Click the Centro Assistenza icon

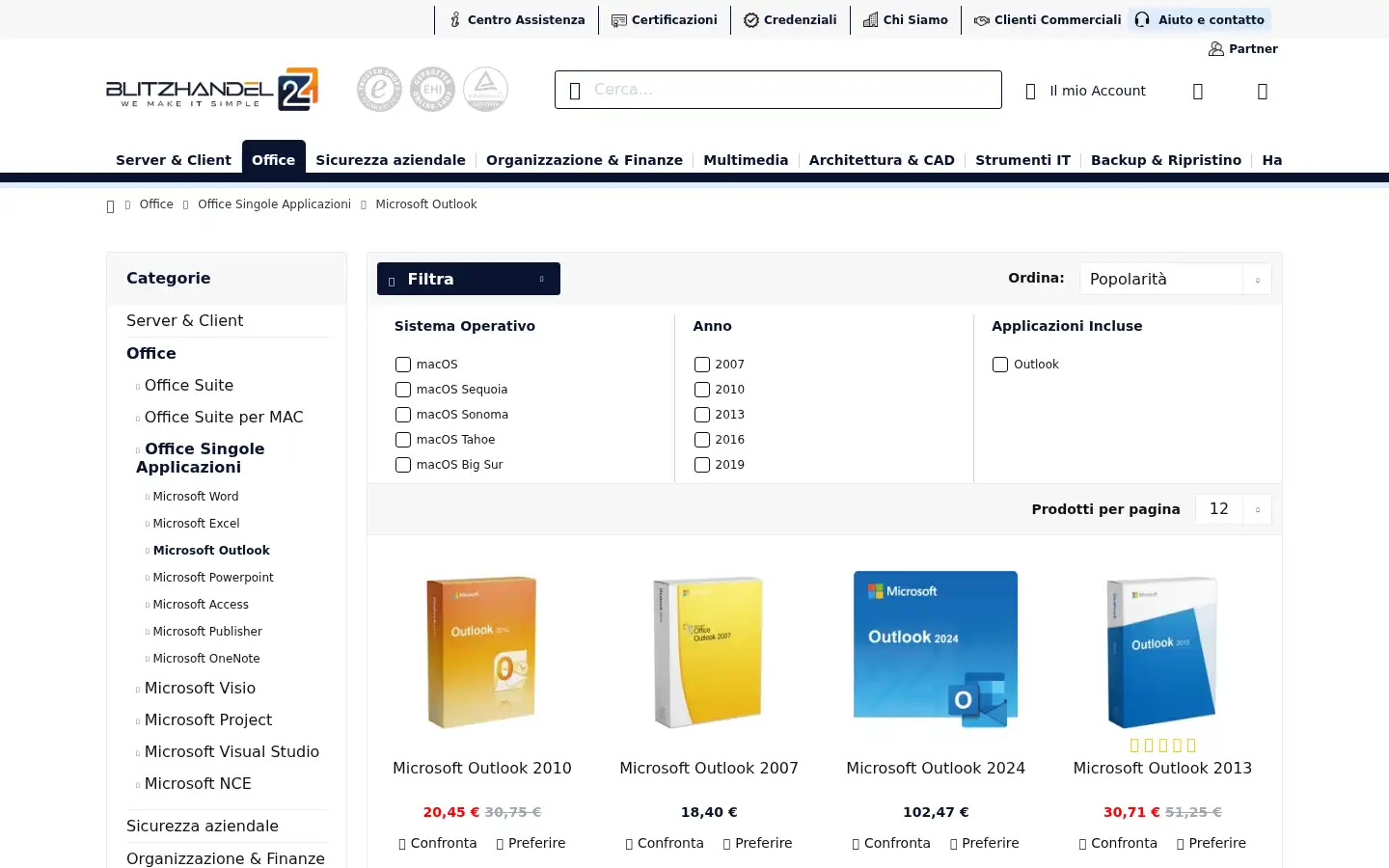point(455,19)
